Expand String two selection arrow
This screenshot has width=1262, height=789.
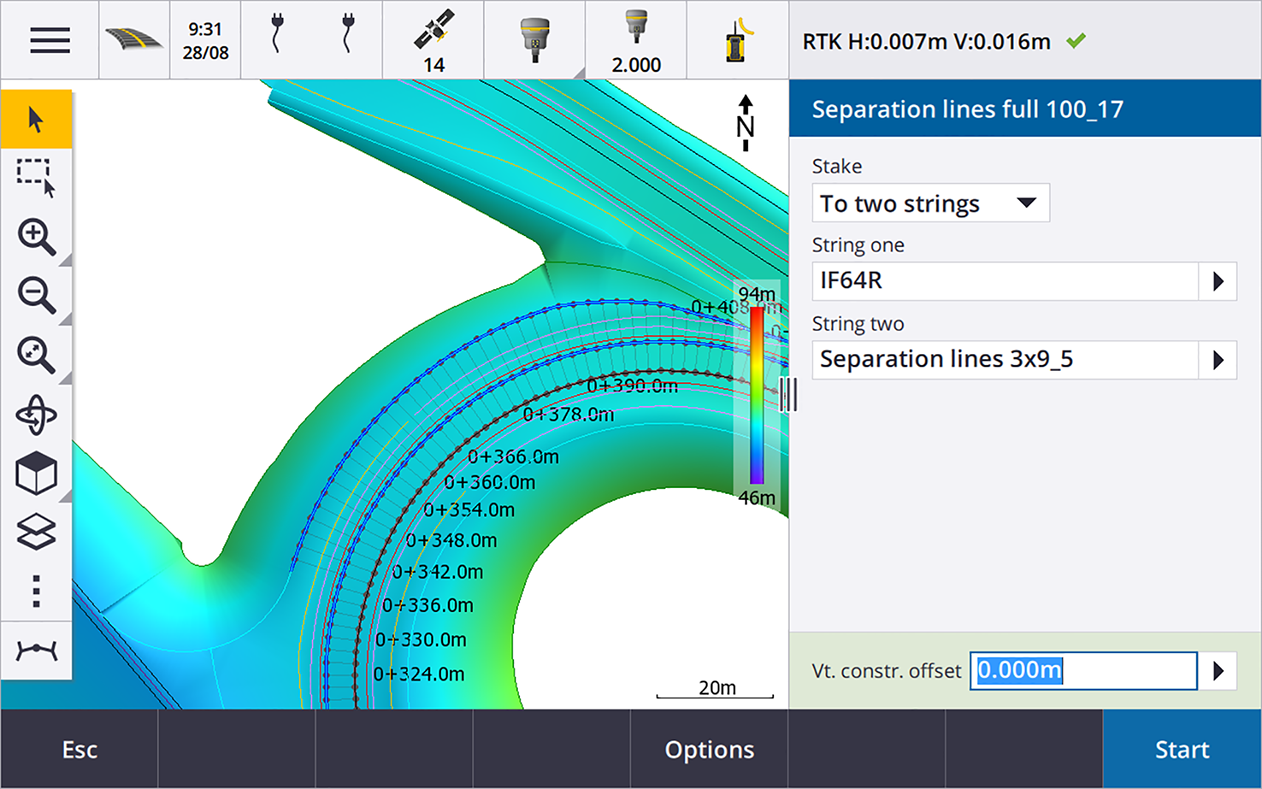[1217, 360]
